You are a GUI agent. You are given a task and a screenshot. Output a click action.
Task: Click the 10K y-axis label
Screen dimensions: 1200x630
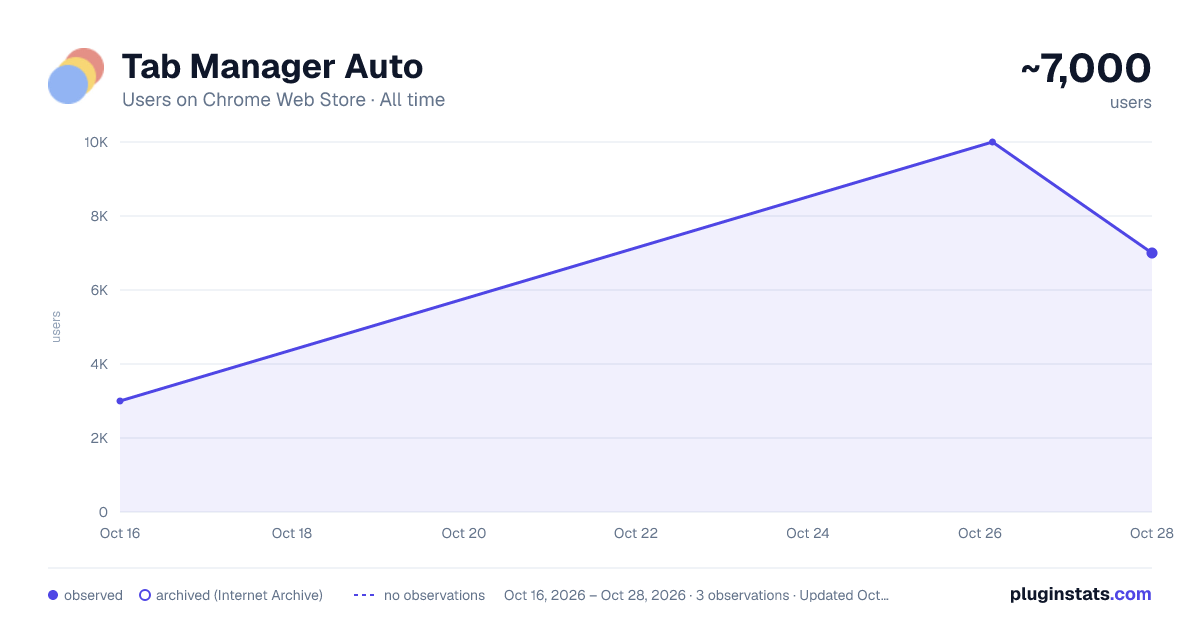point(96,142)
